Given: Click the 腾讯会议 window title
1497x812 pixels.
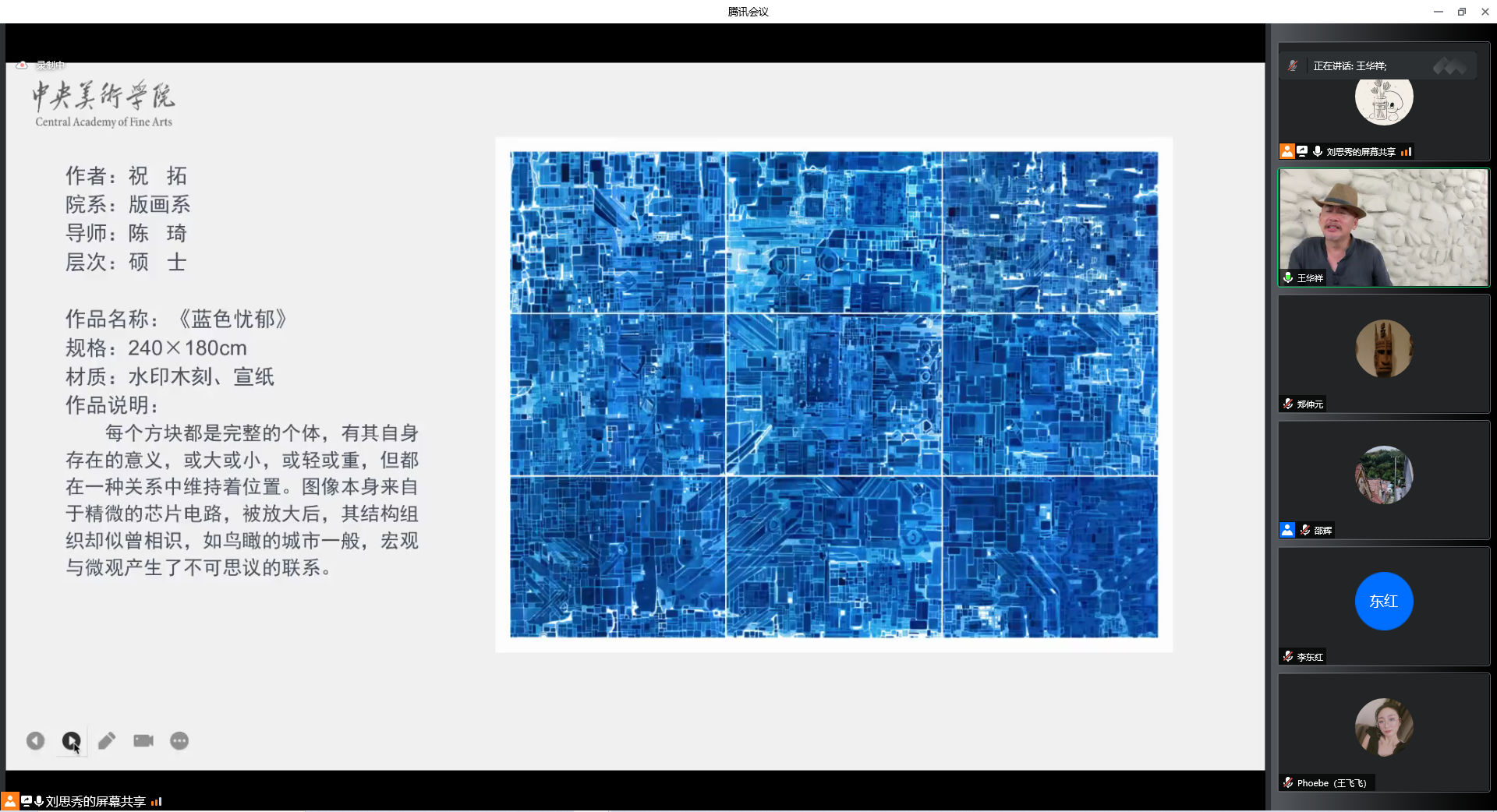Looking at the screenshot, I should coord(748,12).
